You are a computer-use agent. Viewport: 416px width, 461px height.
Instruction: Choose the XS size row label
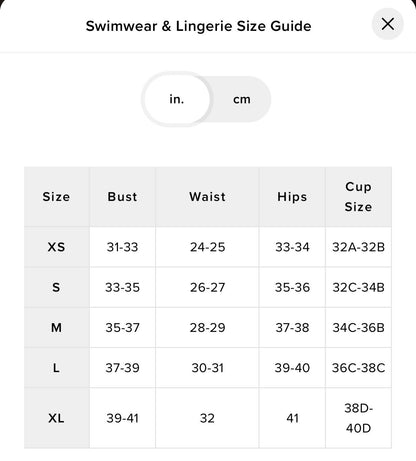(56, 247)
